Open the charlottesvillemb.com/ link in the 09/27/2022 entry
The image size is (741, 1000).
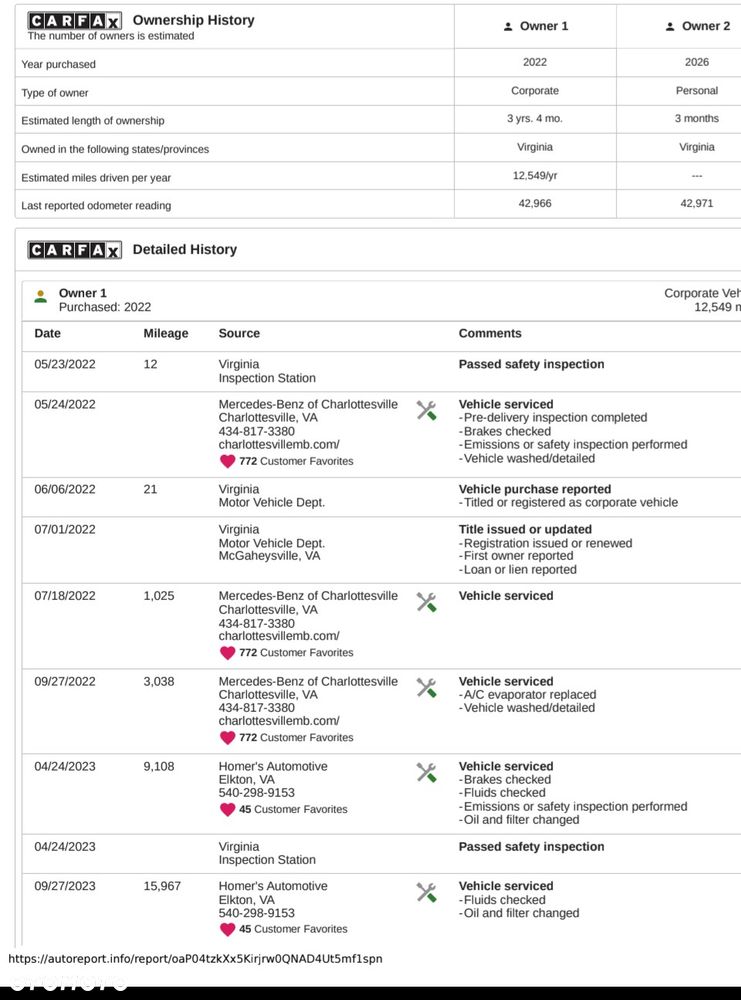pyautogui.click(x=279, y=721)
